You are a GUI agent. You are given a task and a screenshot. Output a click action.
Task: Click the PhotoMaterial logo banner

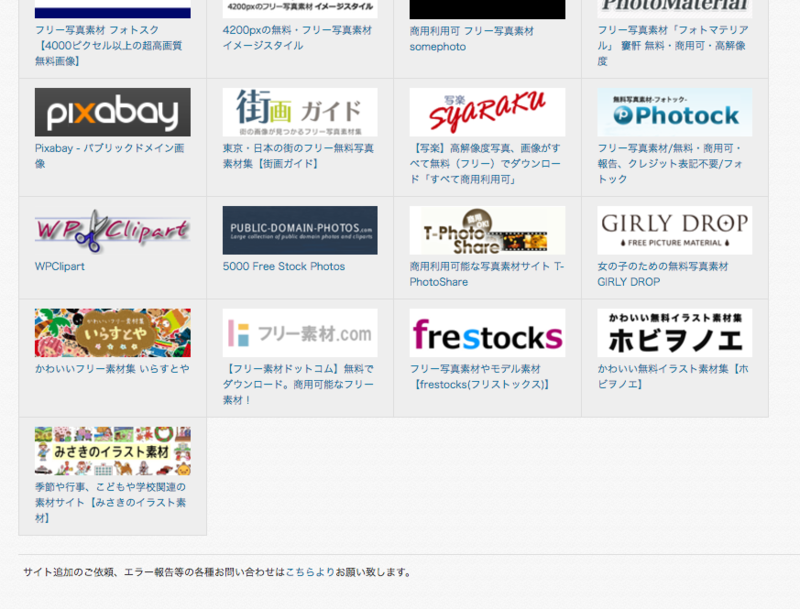pyautogui.click(x=674, y=9)
